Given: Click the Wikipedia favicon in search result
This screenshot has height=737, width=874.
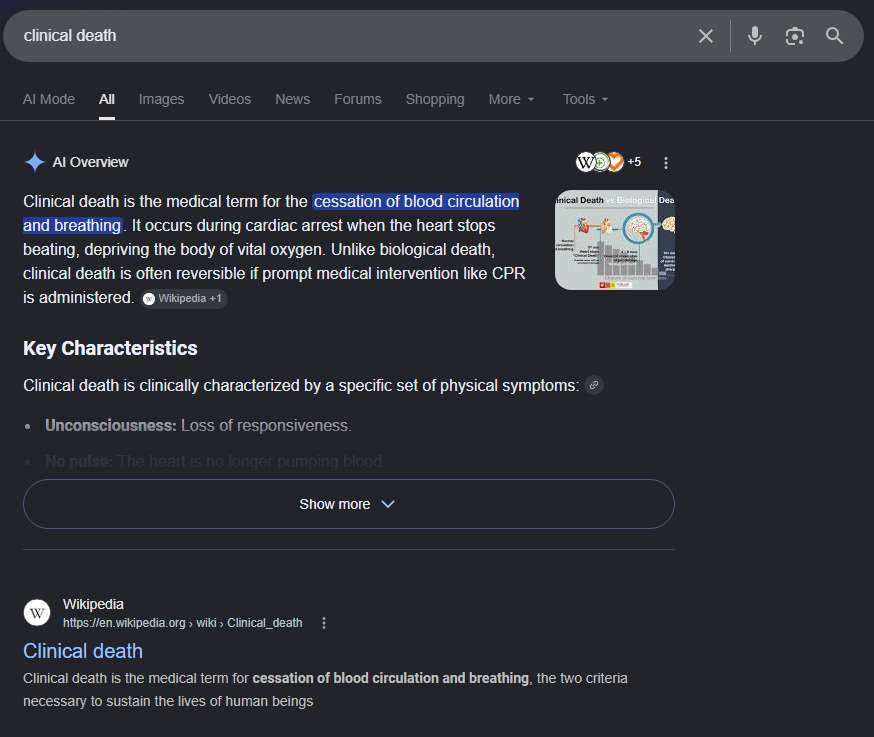Looking at the screenshot, I should [37, 613].
